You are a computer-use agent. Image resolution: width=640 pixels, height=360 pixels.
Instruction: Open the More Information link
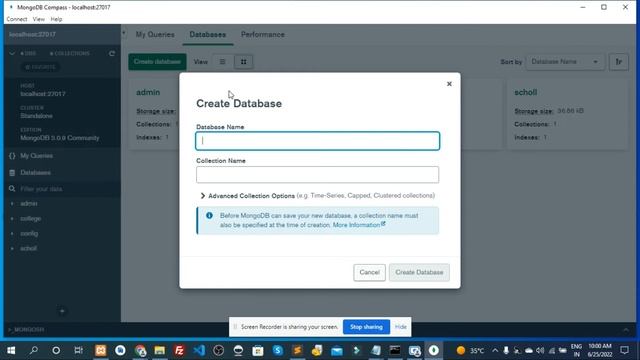pyautogui.click(x=359, y=225)
